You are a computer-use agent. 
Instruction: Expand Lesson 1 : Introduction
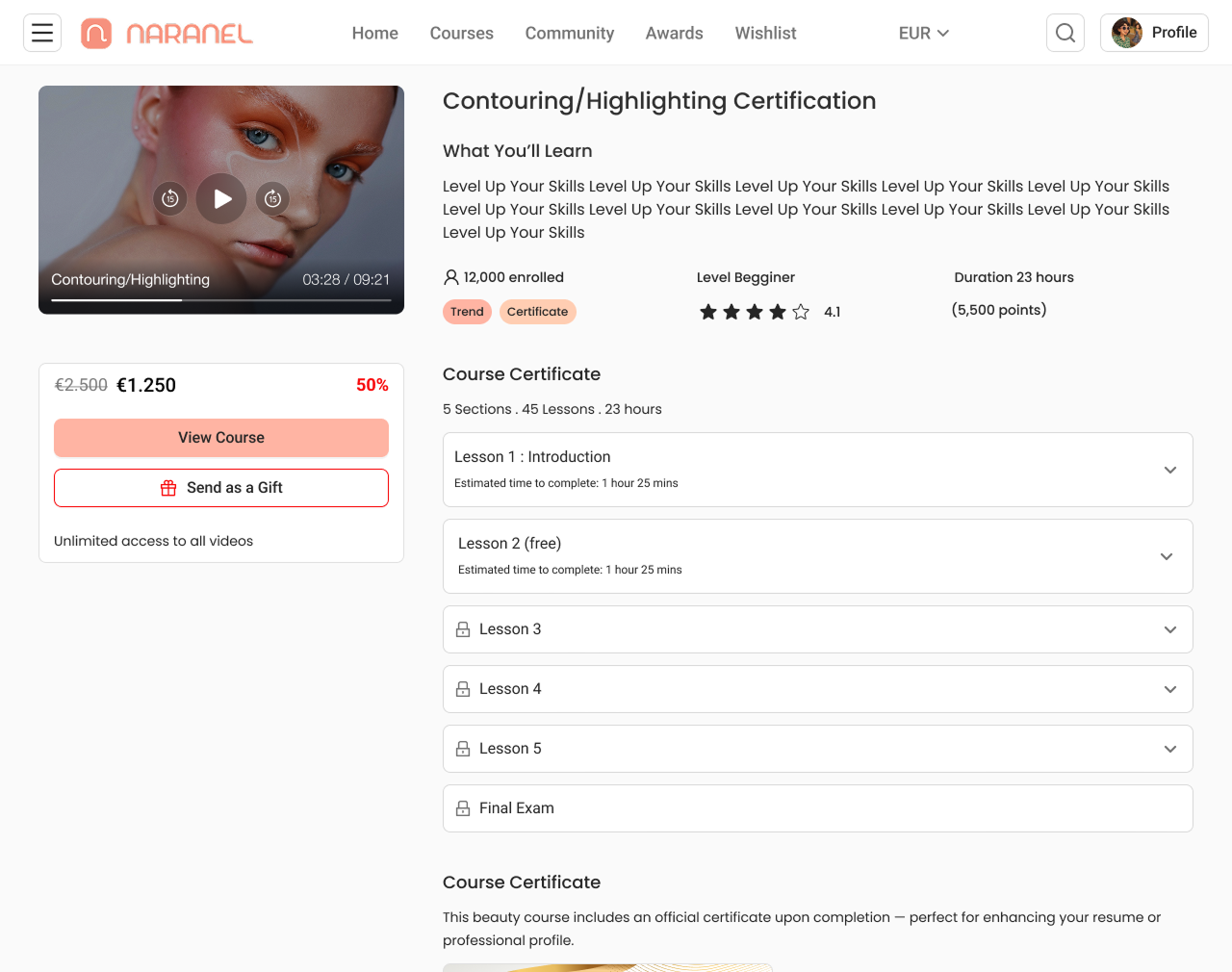click(1170, 470)
